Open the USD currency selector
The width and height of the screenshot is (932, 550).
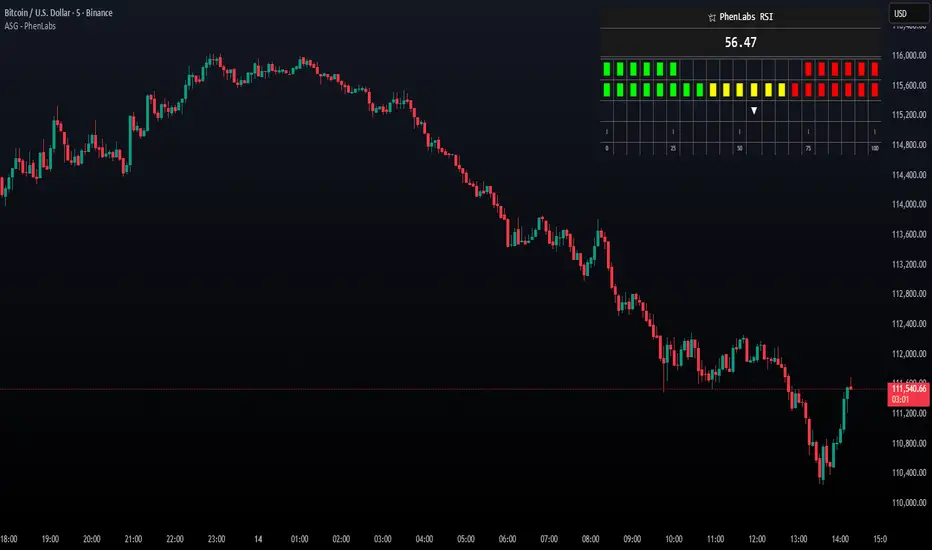point(909,13)
